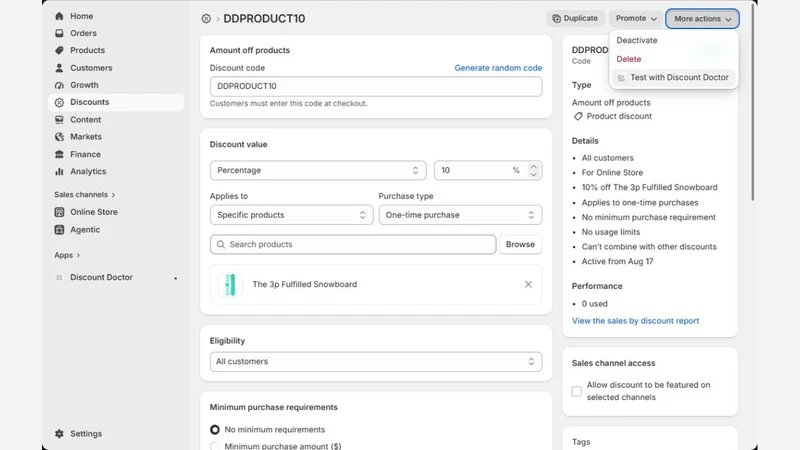The height and width of the screenshot is (450, 800).
Task: Click the Products tag icon
Action: (x=59, y=51)
